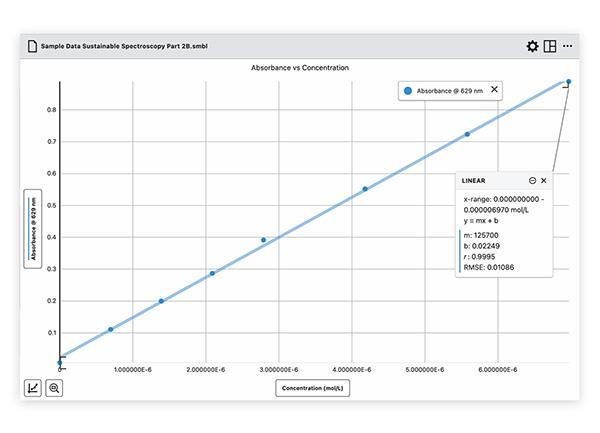This screenshot has height=433, width=600.
Task: Click the blue Absorbance legend color dot
Action: point(407,90)
